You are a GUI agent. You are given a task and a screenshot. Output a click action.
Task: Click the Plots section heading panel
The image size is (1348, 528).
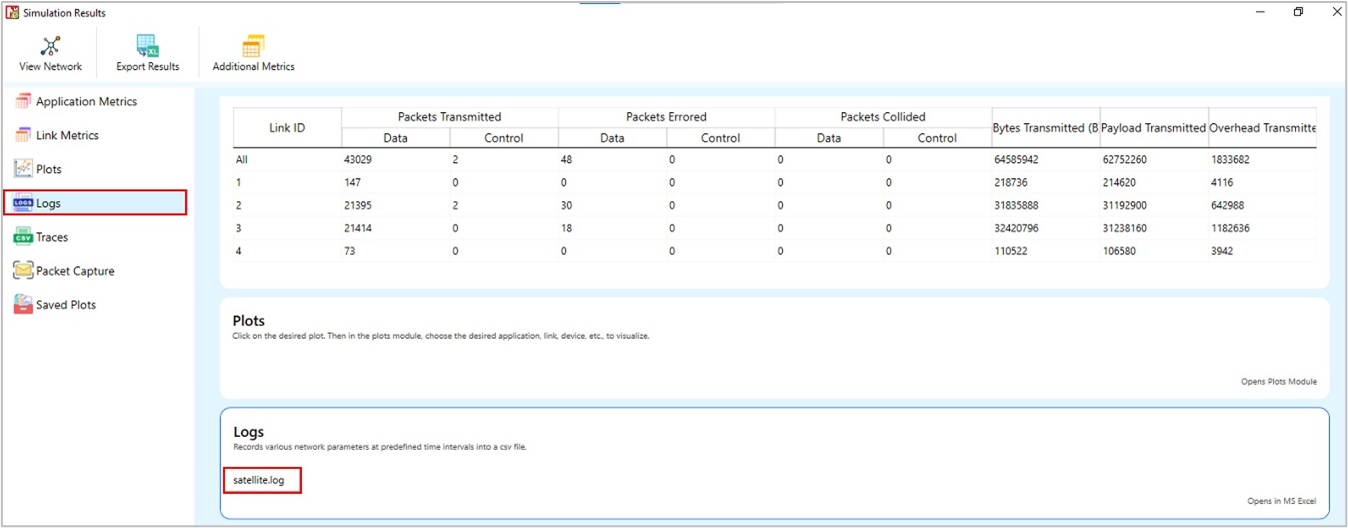[249, 321]
